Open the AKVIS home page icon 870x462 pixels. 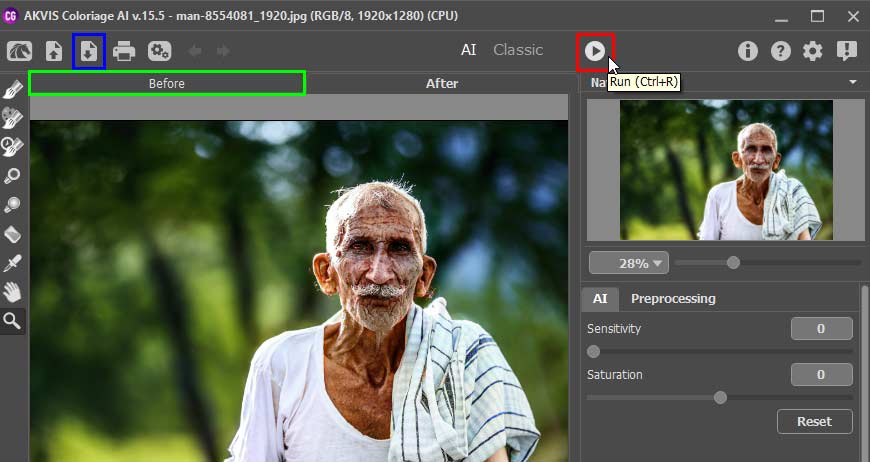coord(19,51)
